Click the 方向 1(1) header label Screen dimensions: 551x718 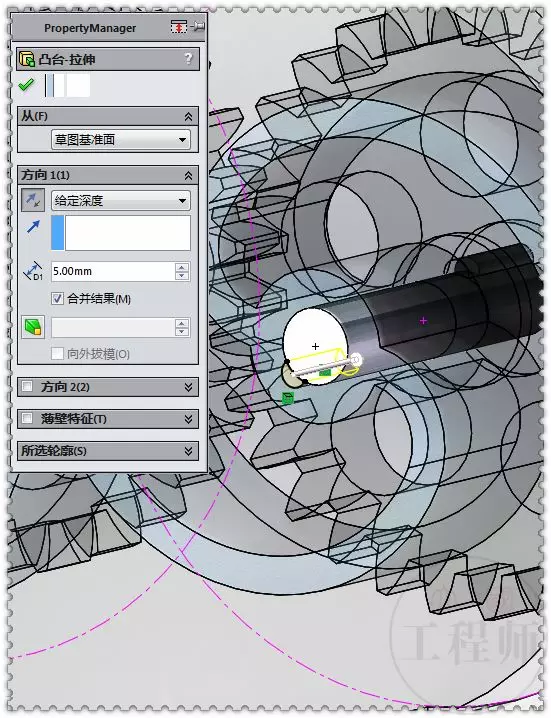(45, 175)
